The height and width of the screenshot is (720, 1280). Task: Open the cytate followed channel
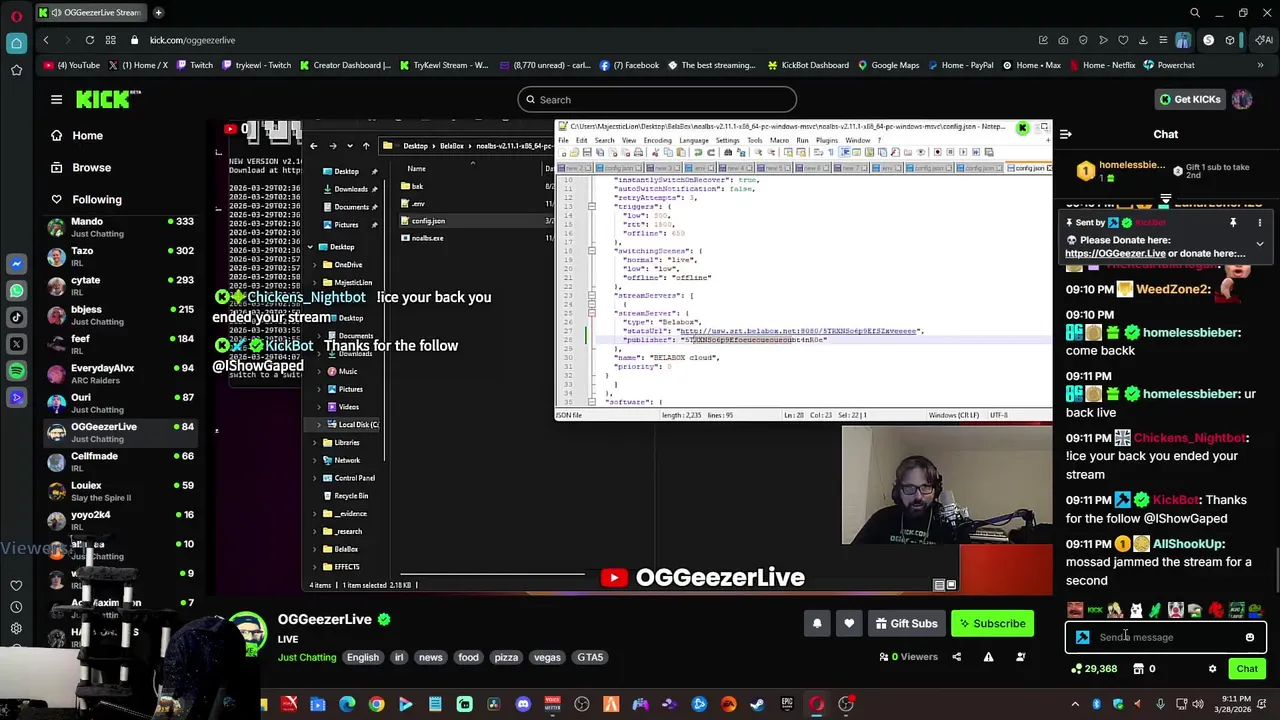point(120,286)
